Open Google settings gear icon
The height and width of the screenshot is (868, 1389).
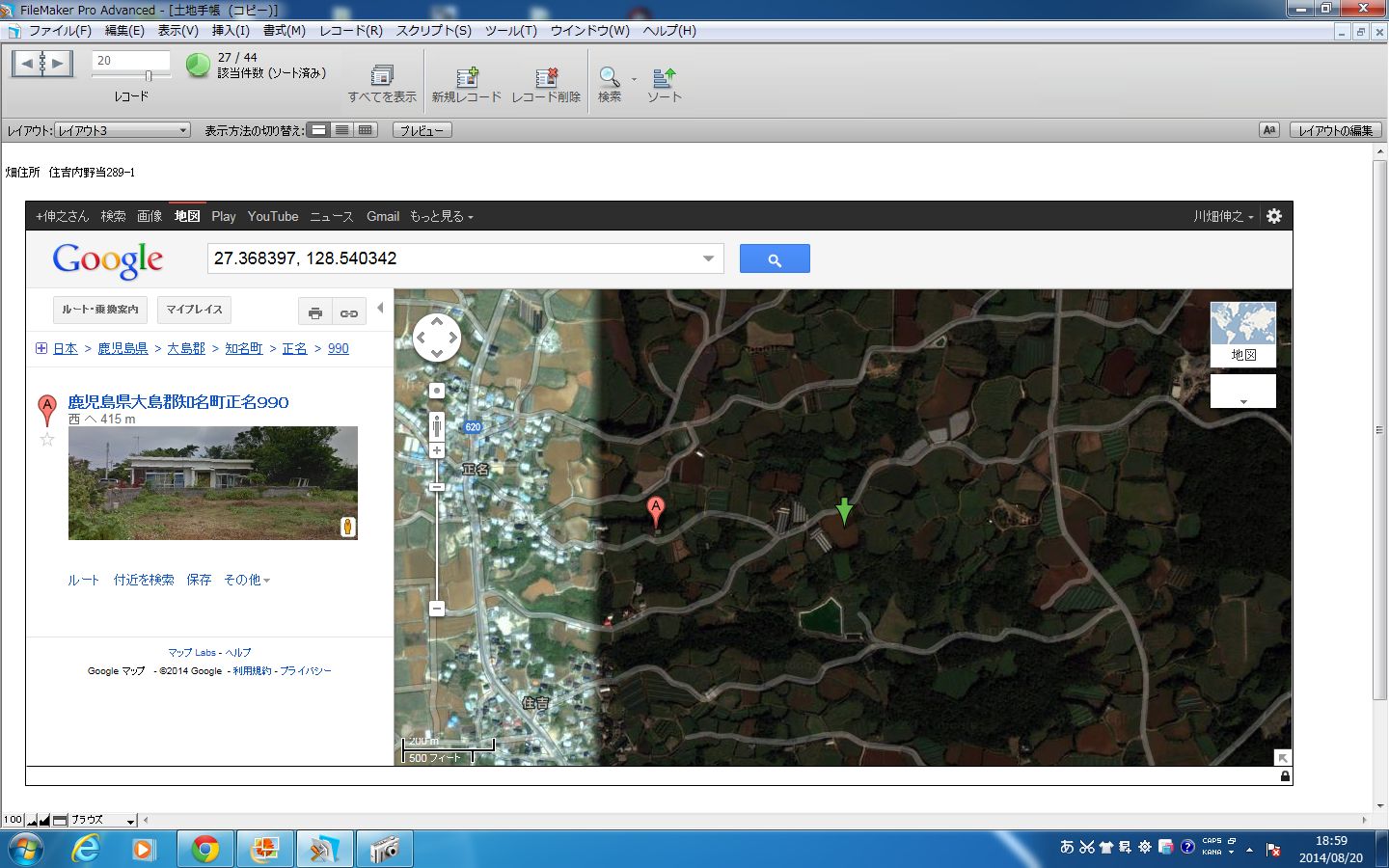[x=1274, y=216]
